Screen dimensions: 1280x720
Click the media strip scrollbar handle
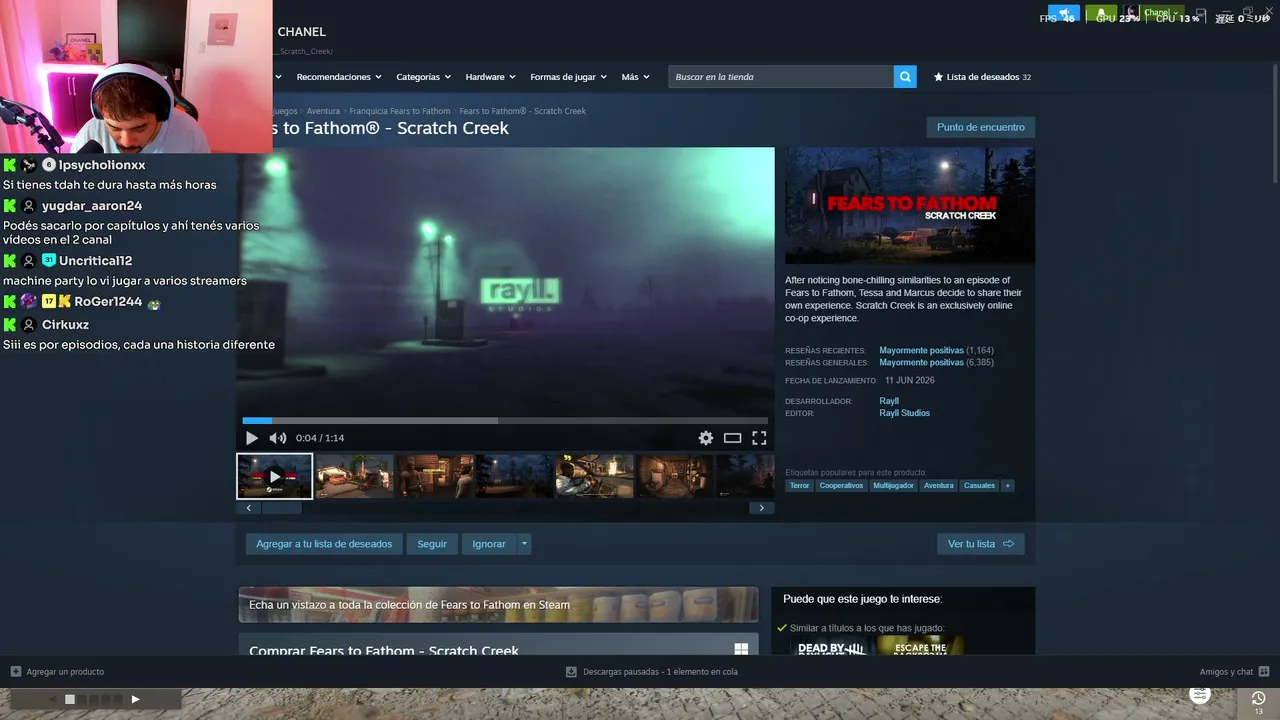[281, 508]
